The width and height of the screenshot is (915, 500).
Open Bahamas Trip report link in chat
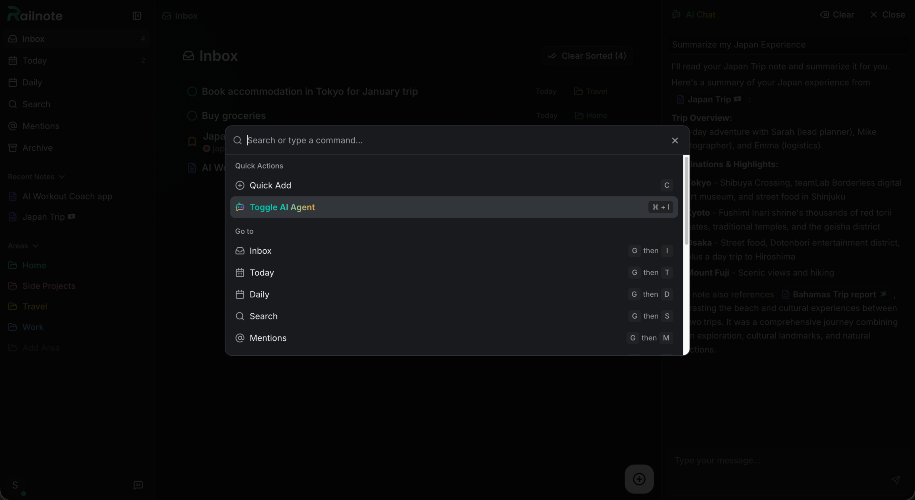[834, 295]
